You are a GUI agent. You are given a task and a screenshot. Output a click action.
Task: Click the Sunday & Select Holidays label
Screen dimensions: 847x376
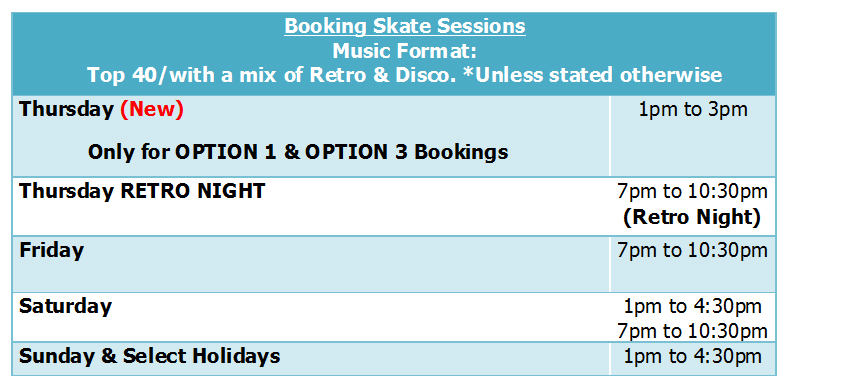150,356
